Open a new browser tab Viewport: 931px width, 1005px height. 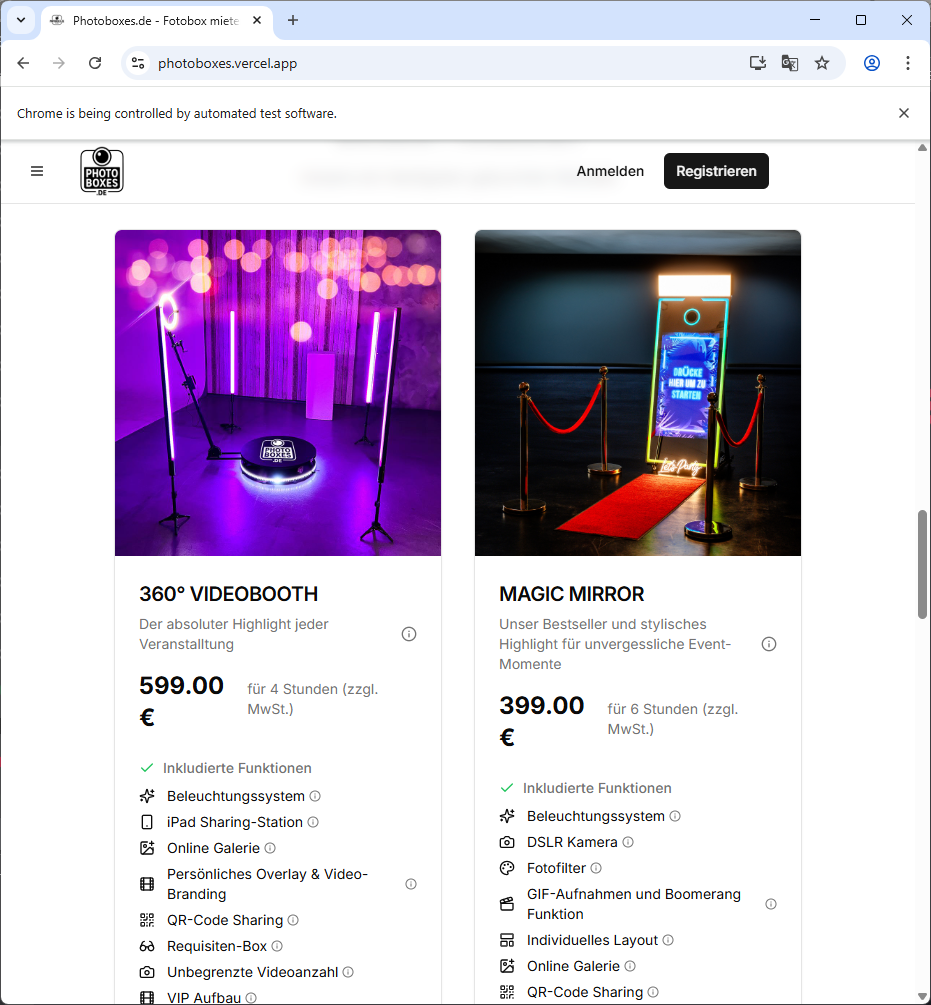(293, 20)
